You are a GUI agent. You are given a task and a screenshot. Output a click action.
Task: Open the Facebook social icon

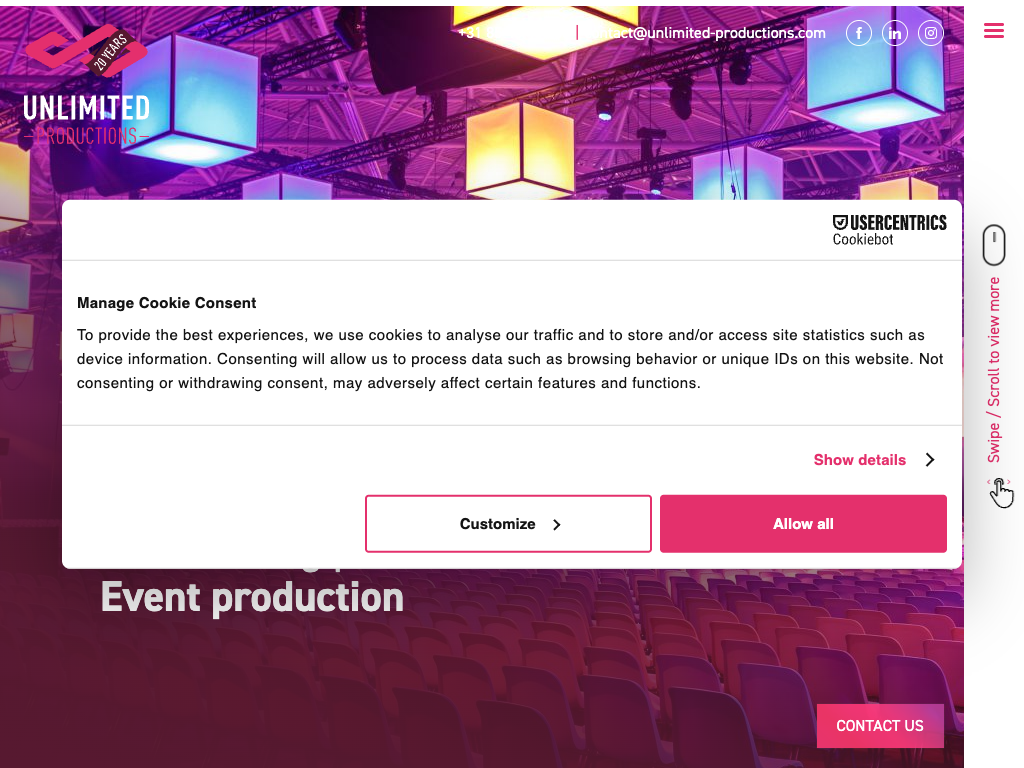[x=859, y=33]
